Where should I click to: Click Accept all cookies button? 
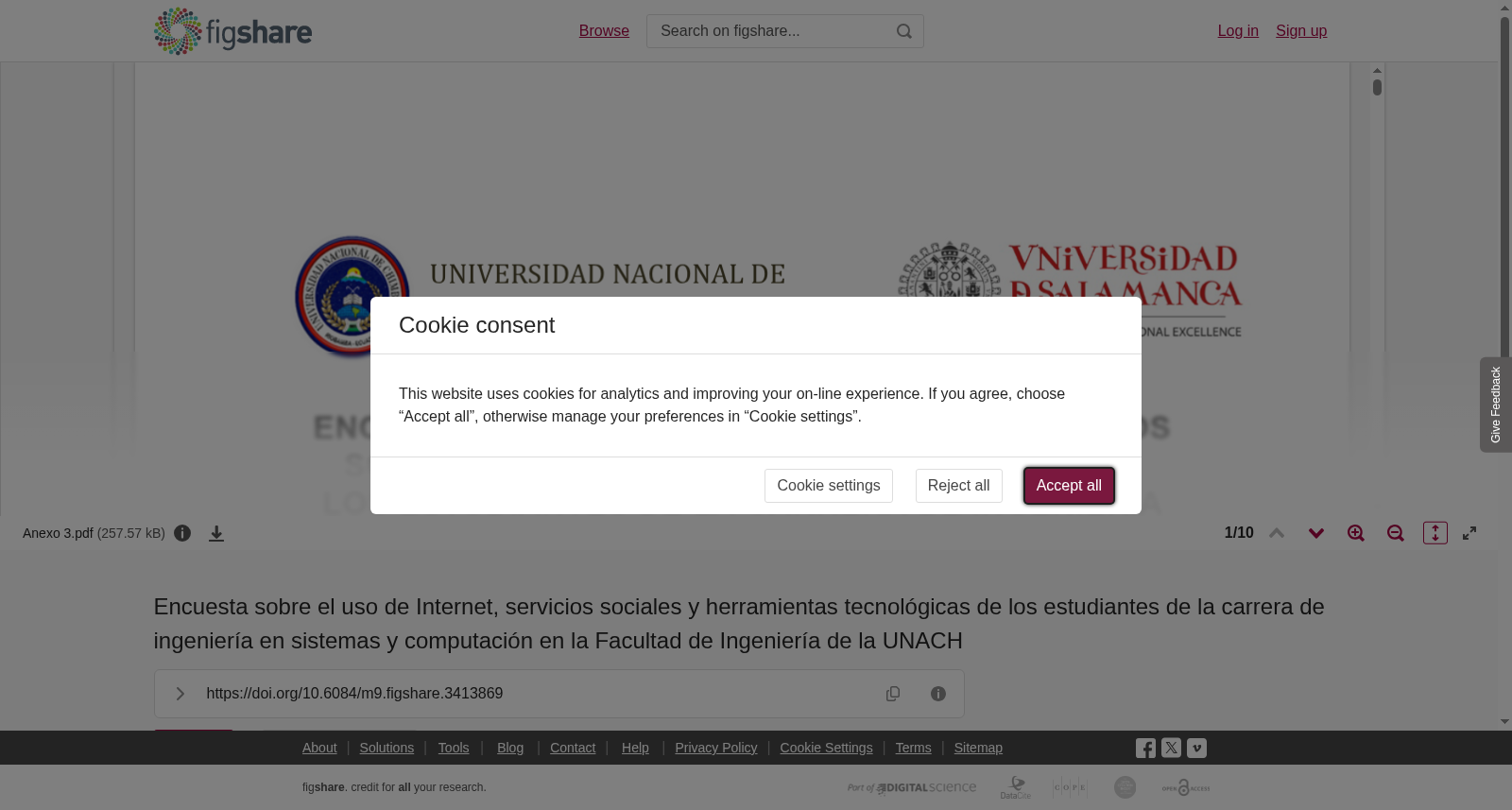point(1069,486)
